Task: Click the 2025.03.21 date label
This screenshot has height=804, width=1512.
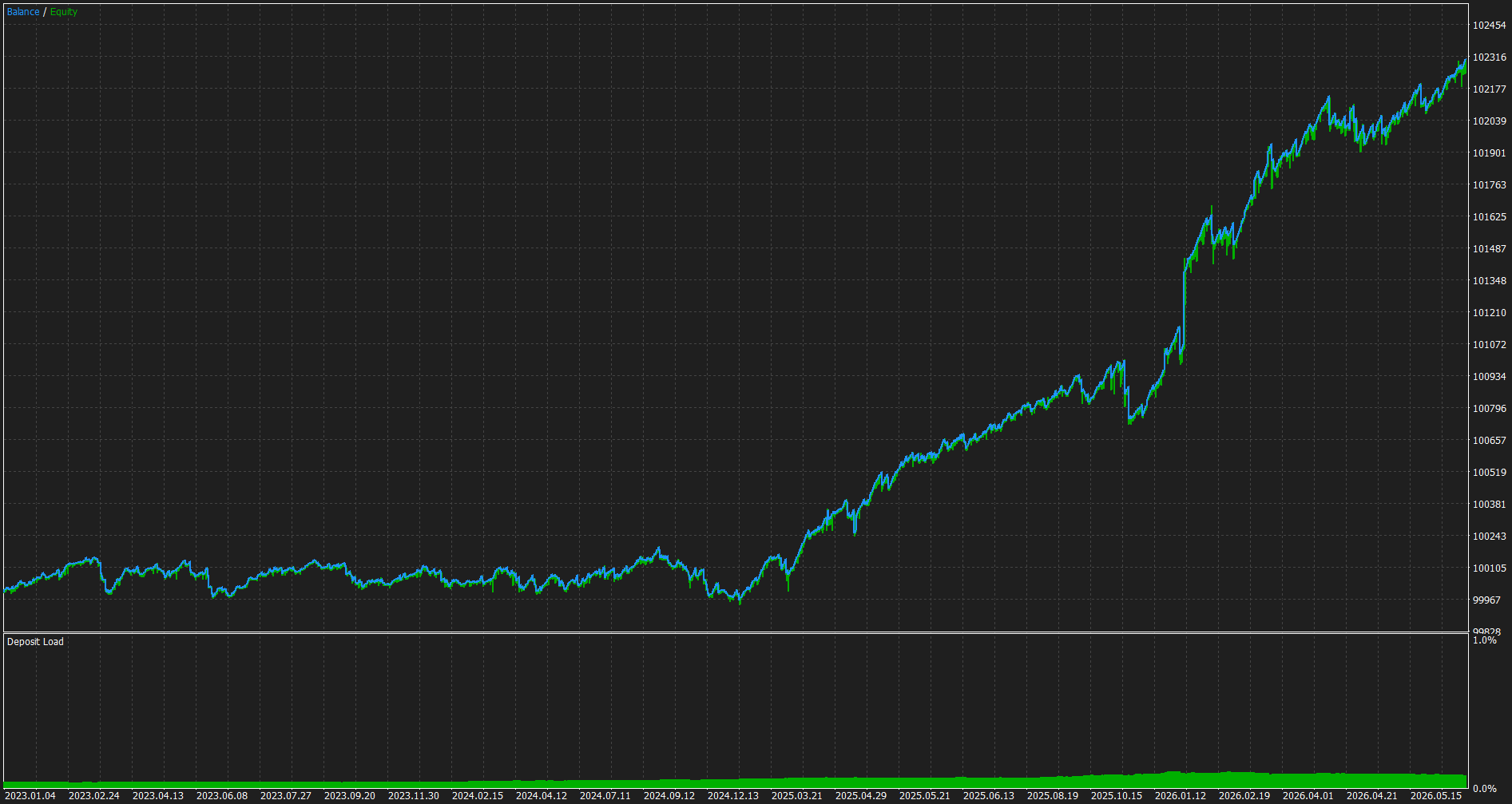Action: (797, 796)
